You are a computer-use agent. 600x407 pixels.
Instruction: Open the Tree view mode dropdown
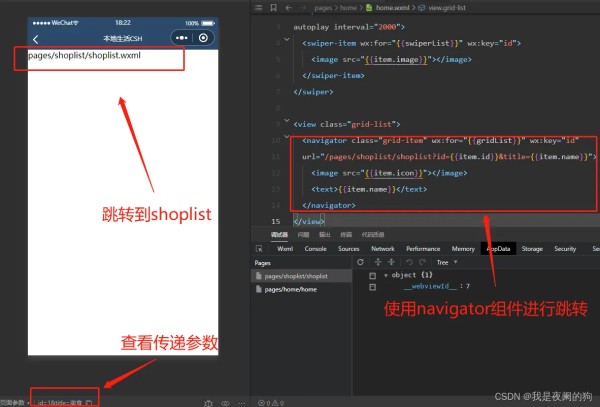pos(447,262)
